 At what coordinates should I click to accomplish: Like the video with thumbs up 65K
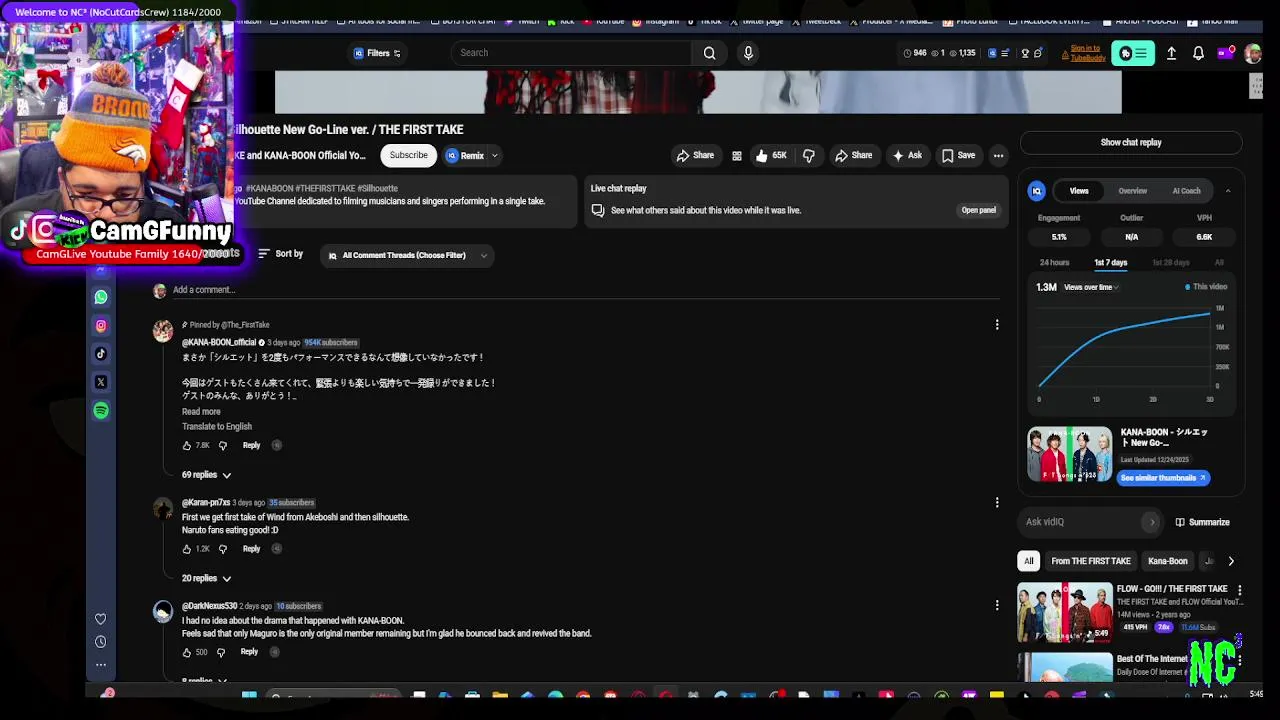tap(771, 155)
